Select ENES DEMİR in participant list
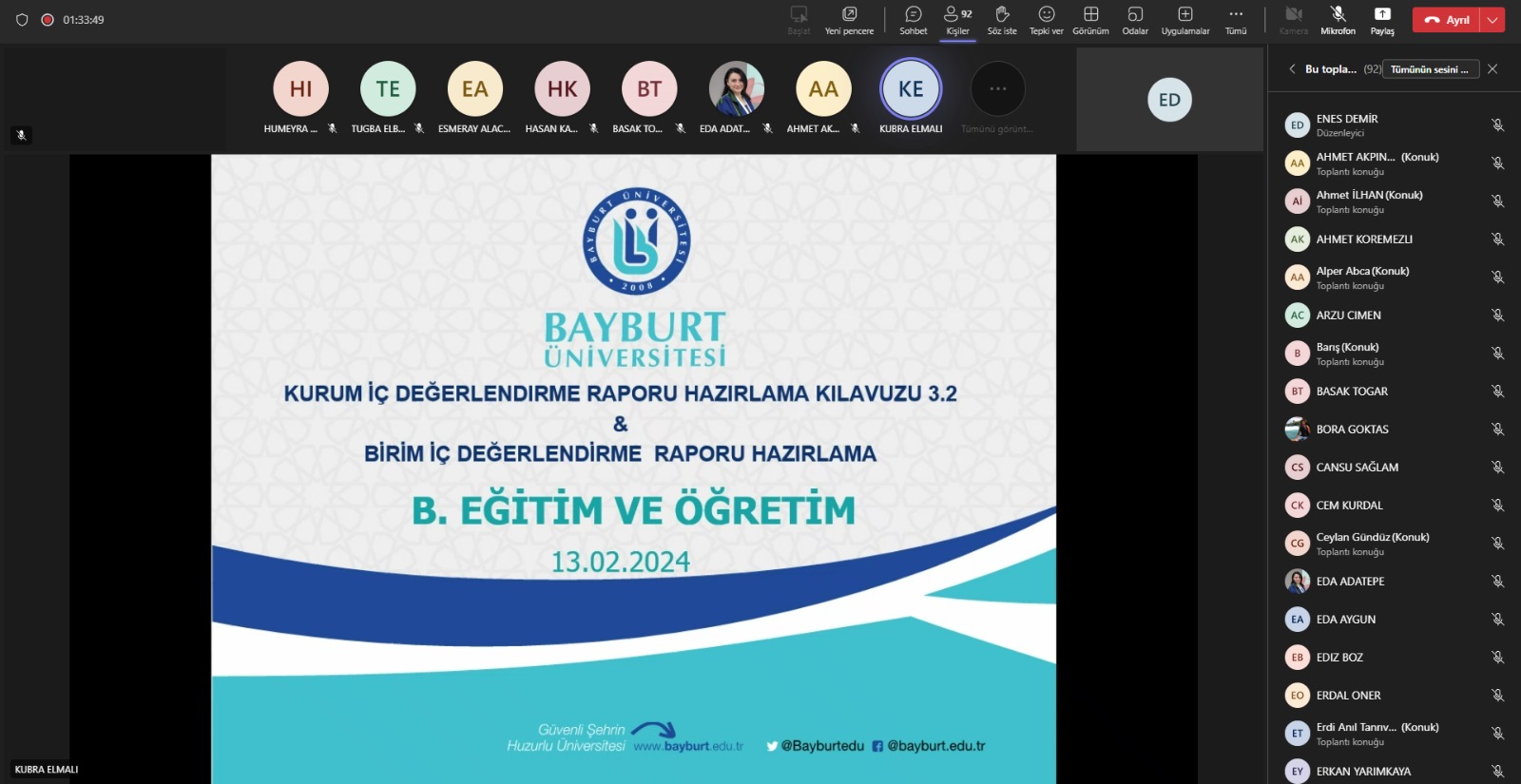The height and width of the screenshot is (784, 1521). pos(1395,125)
